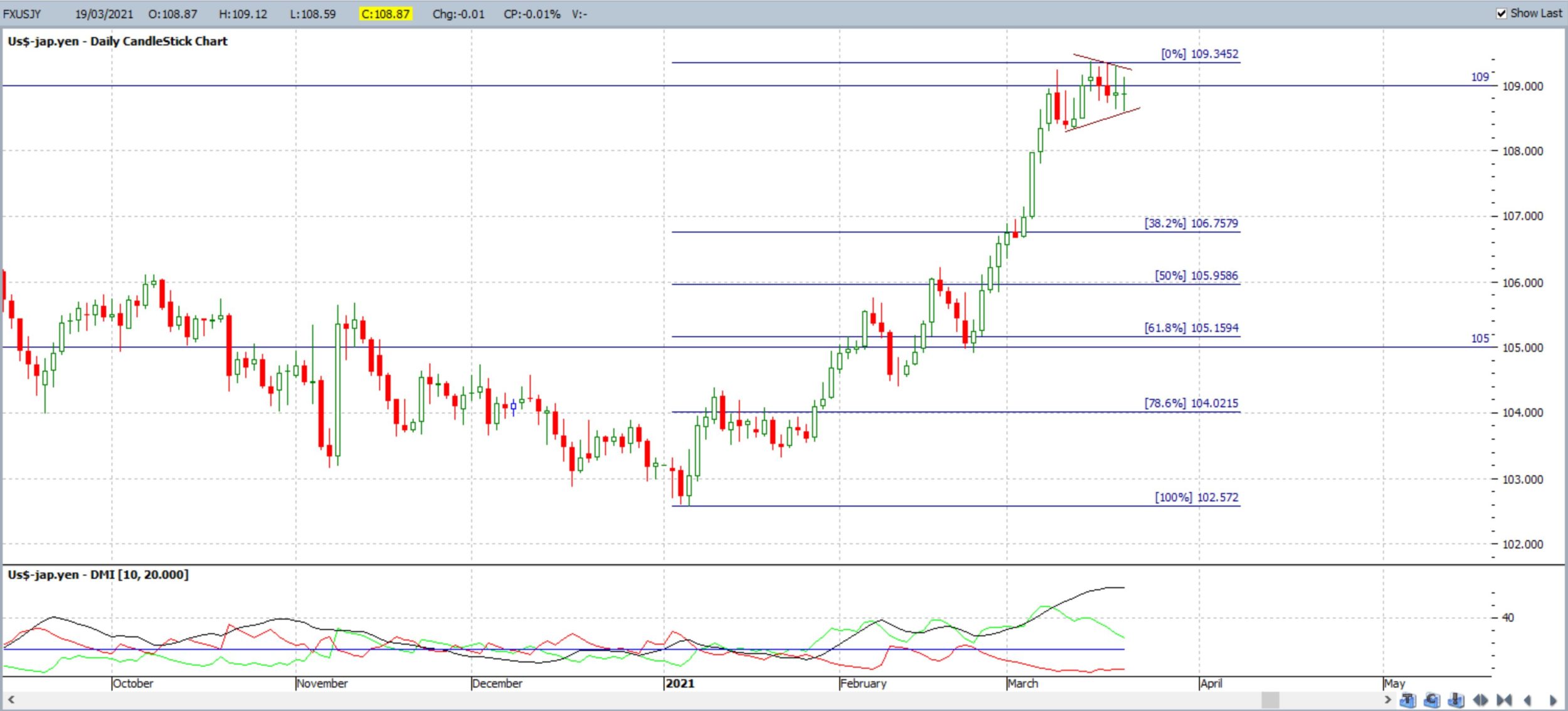Click the 105.000 price axis label
Image resolution: width=1568 pixels, height=711 pixels.
(x=1523, y=348)
